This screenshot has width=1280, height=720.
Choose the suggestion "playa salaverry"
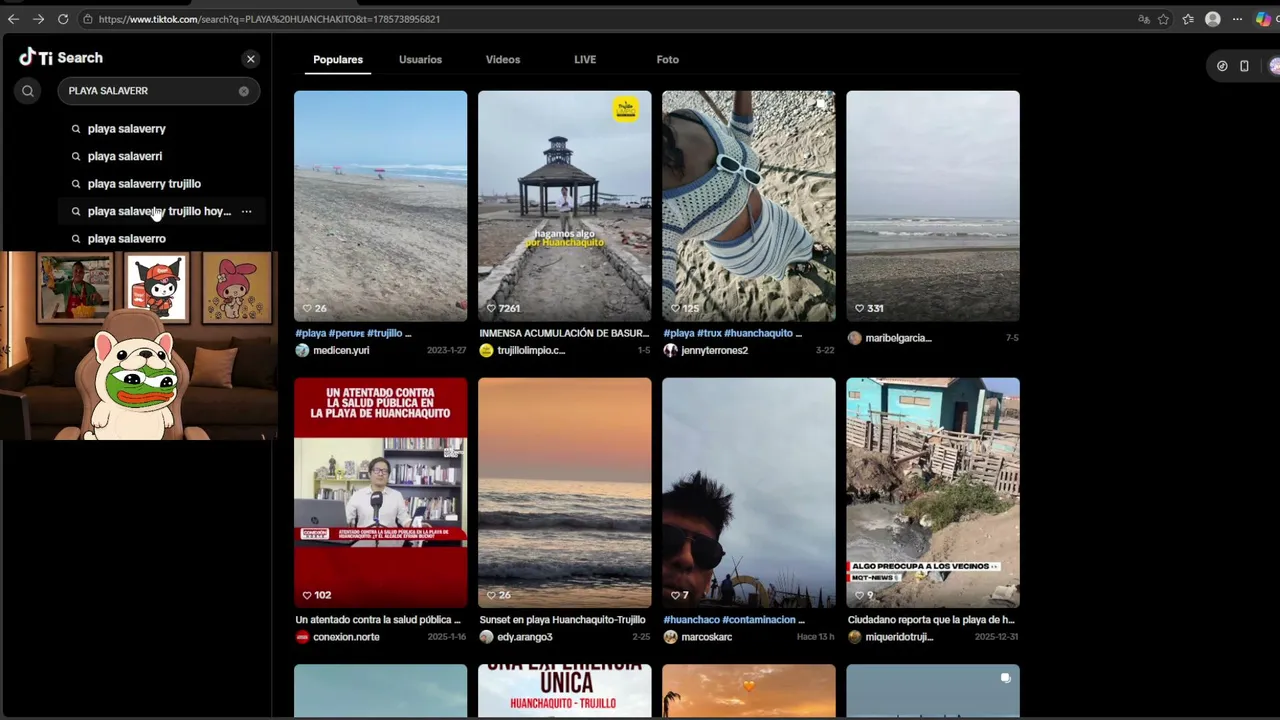127,129
